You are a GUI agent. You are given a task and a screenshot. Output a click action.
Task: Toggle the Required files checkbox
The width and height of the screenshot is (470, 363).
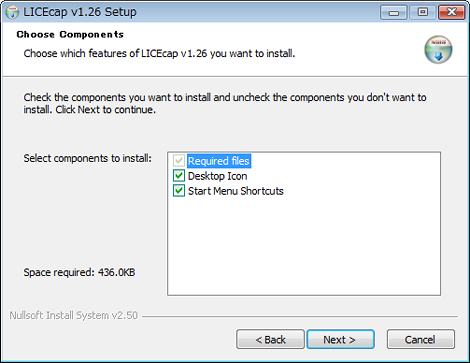pos(179,161)
